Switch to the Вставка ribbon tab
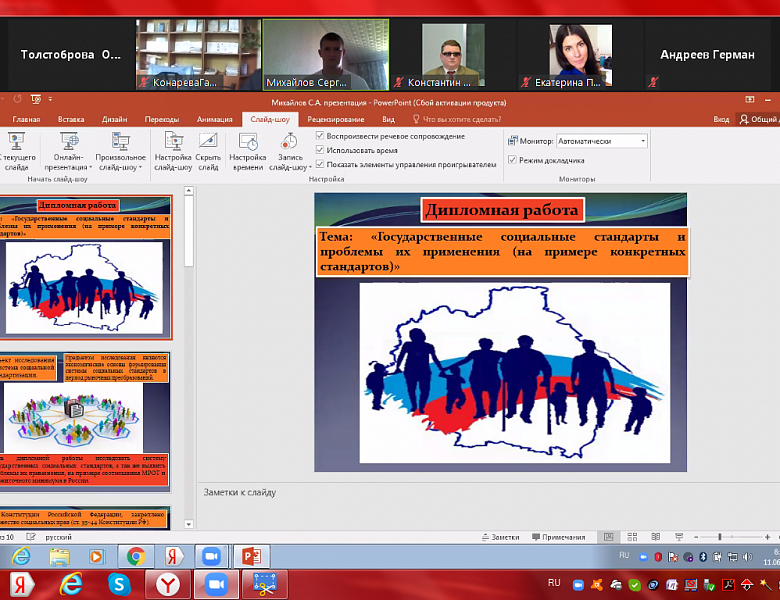Image resolution: width=780 pixels, height=600 pixels. 71,119
